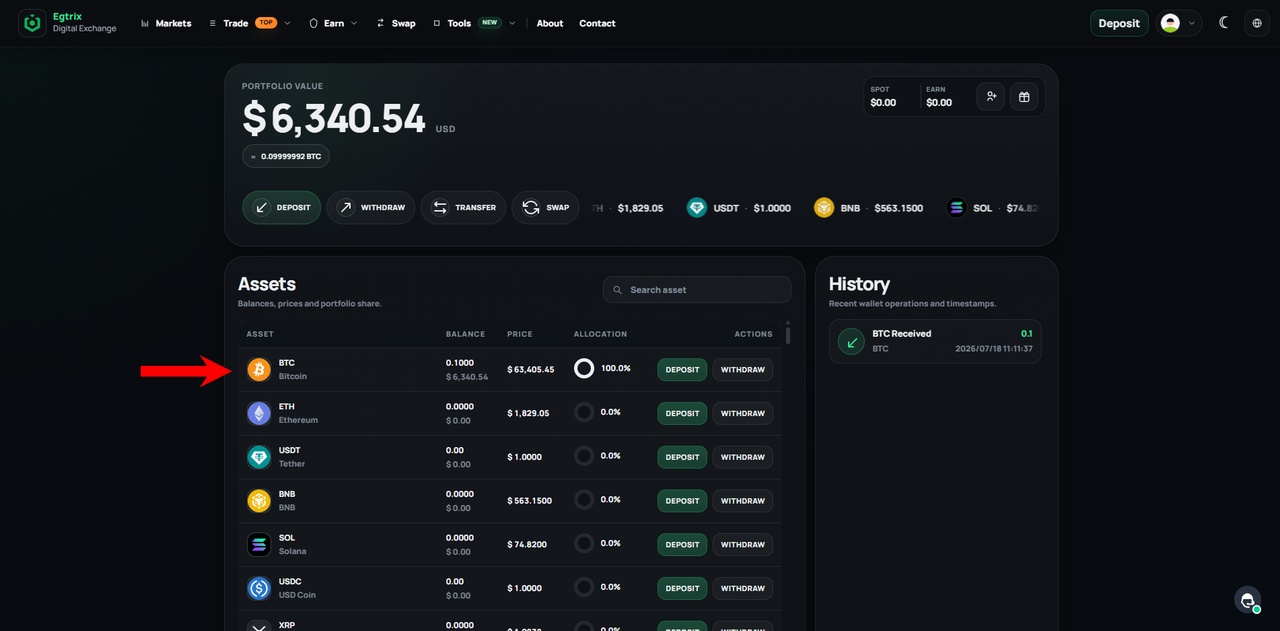Expand the Earn menu dropdown

pos(333,23)
